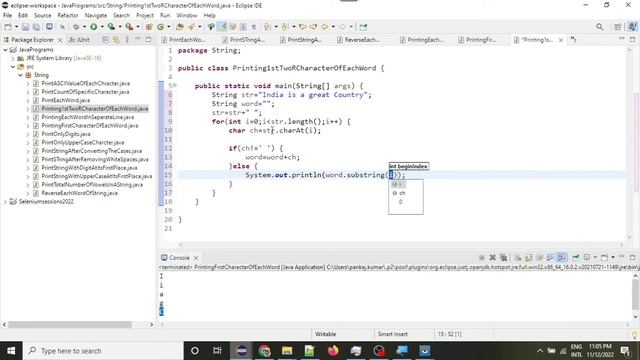Toggle Skip All Breakpoints icon
This screenshot has height=360, width=640.
[x=62, y=27]
